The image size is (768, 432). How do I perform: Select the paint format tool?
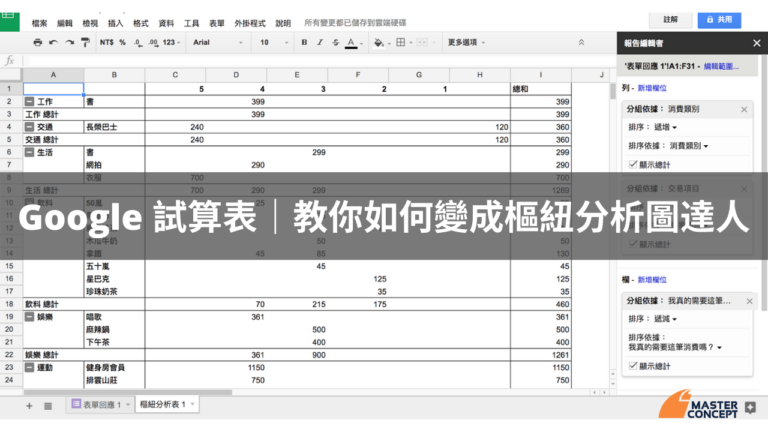pyautogui.click(x=85, y=43)
